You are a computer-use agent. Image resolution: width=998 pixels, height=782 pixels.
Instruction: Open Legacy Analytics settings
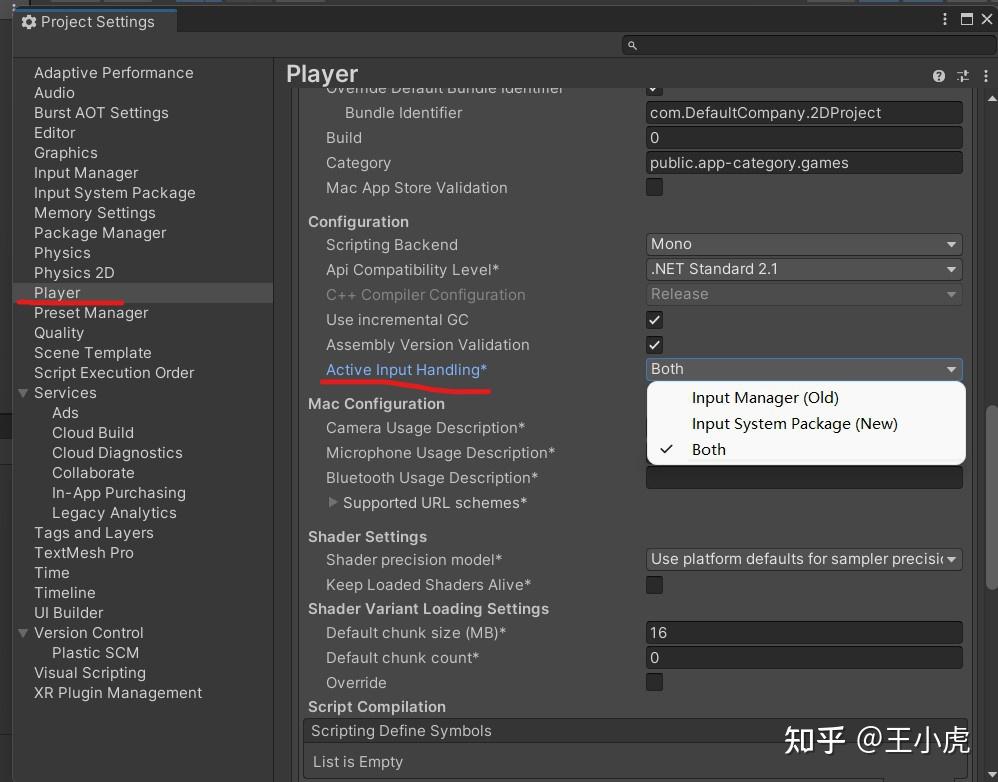pyautogui.click(x=114, y=513)
